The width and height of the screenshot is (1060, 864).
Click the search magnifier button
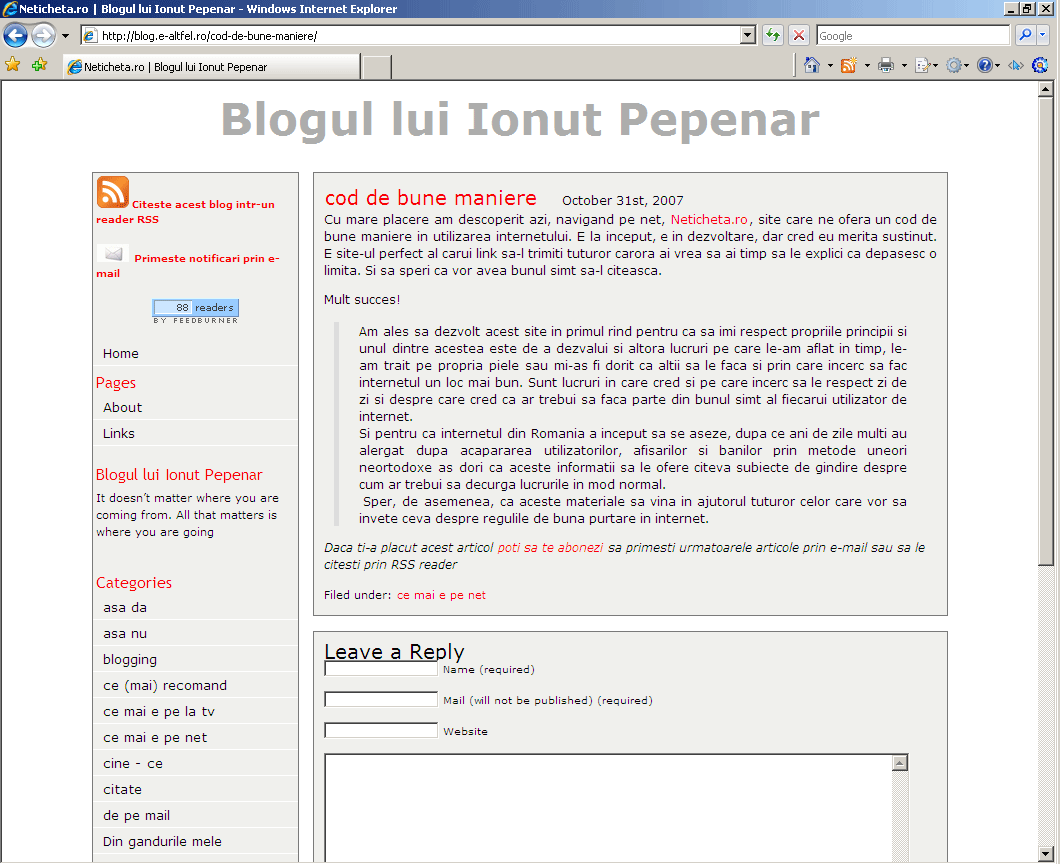click(x=1025, y=36)
